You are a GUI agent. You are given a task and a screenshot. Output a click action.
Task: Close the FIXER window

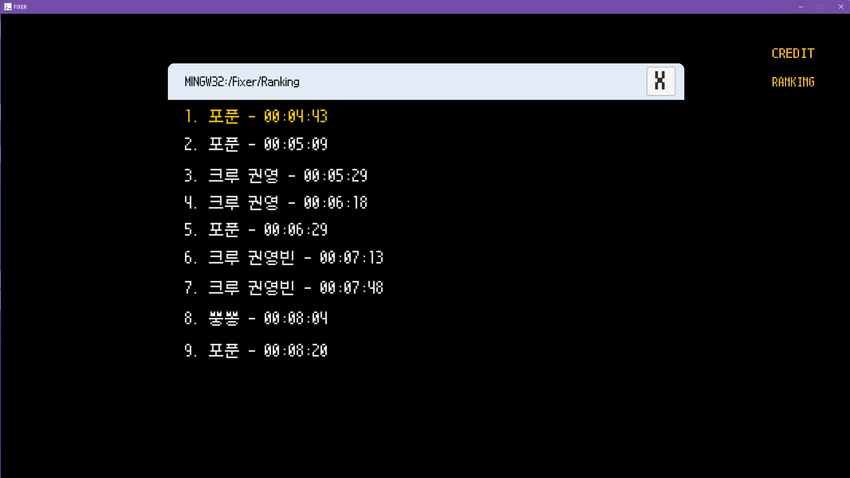[841, 7]
